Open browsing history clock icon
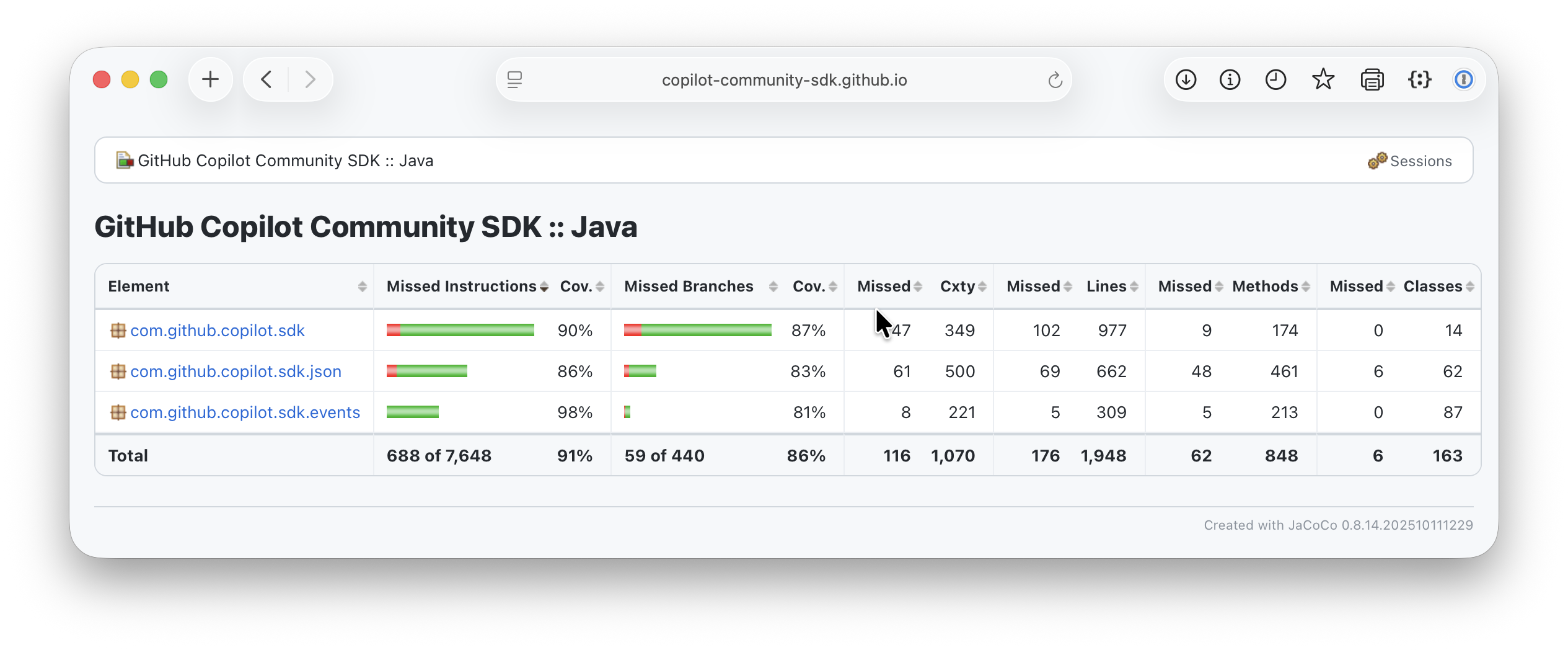Viewport: 1568px width, 650px height. coord(1276,80)
